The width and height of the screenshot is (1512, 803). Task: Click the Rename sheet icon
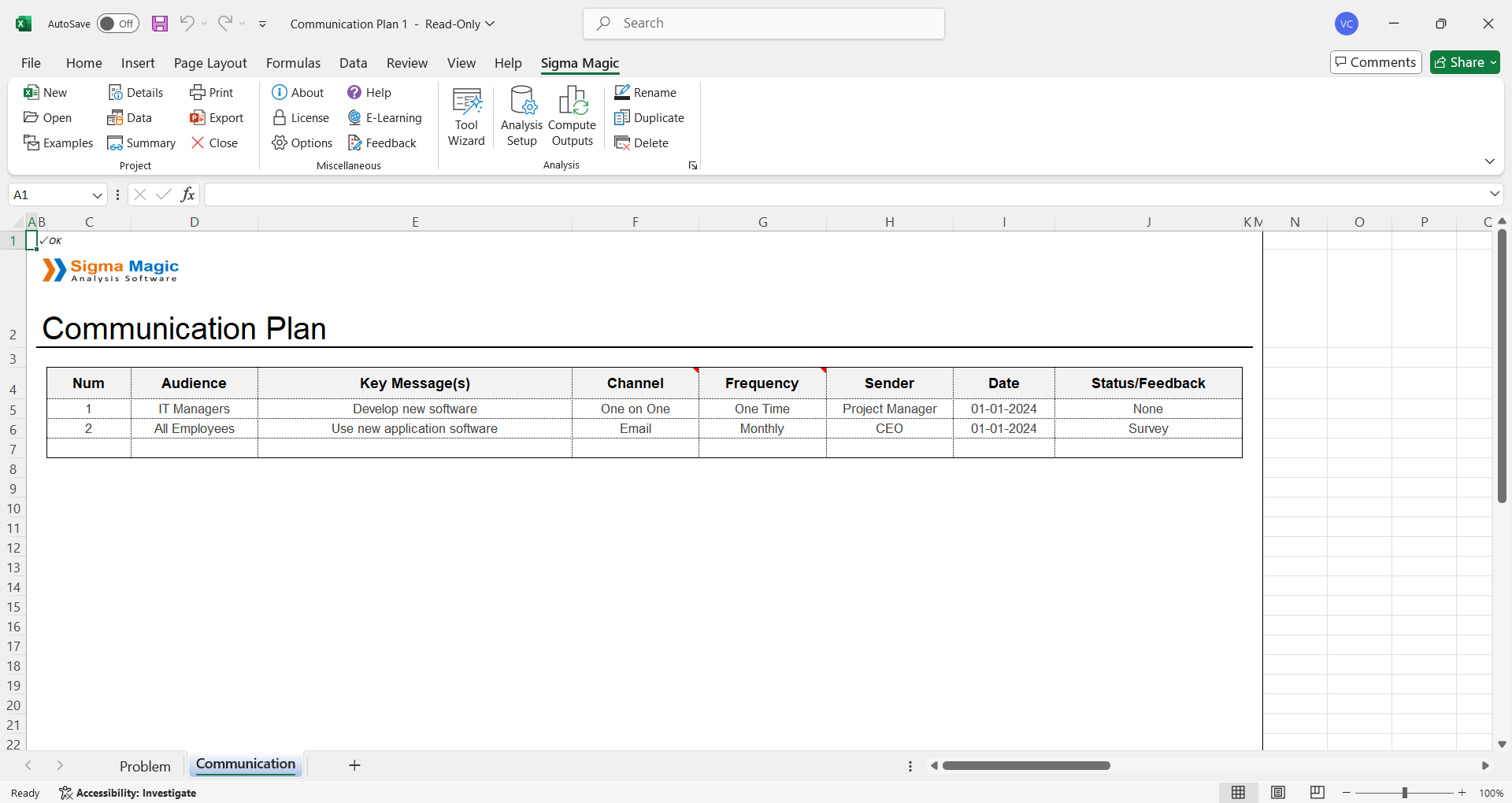pos(622,93)
